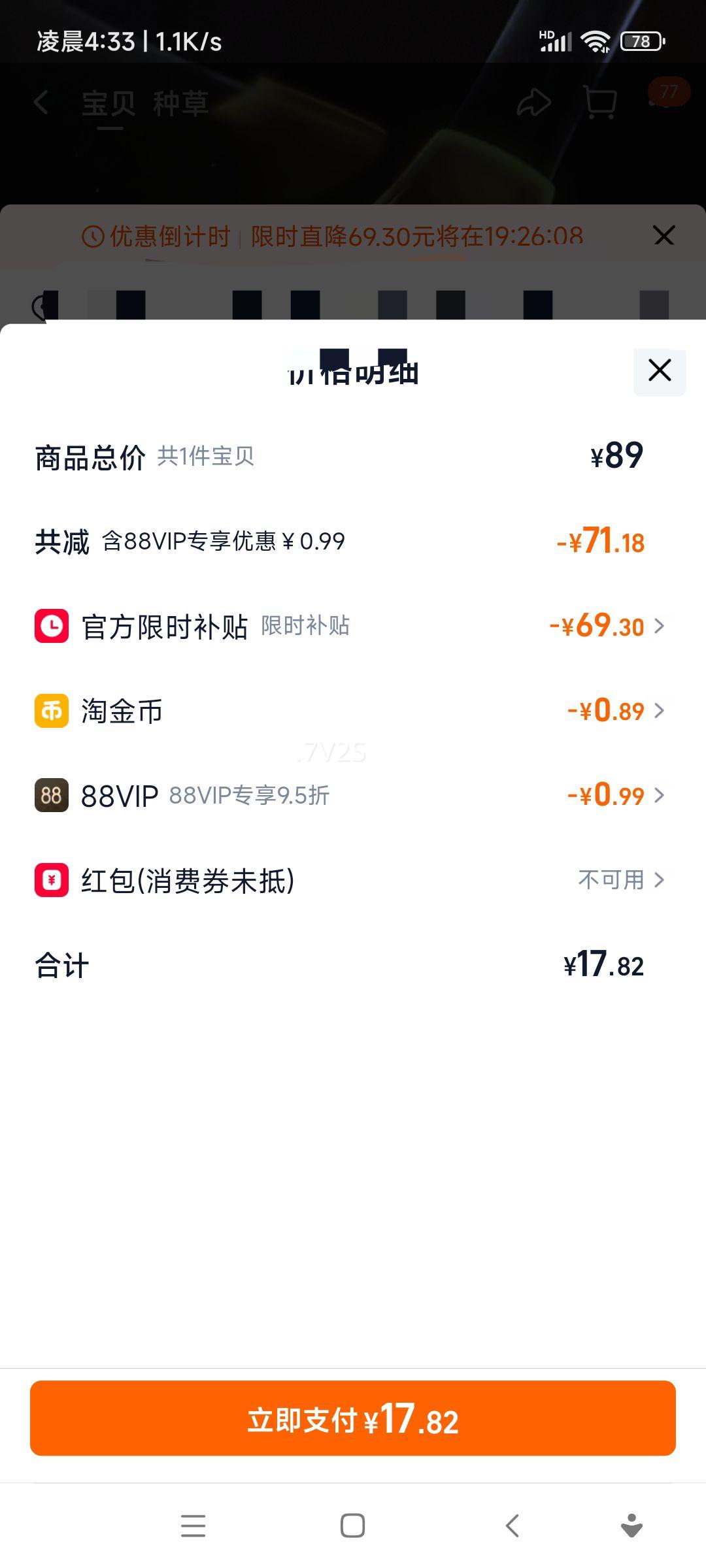Expand the 88VIP discount details

pos(659,795)
